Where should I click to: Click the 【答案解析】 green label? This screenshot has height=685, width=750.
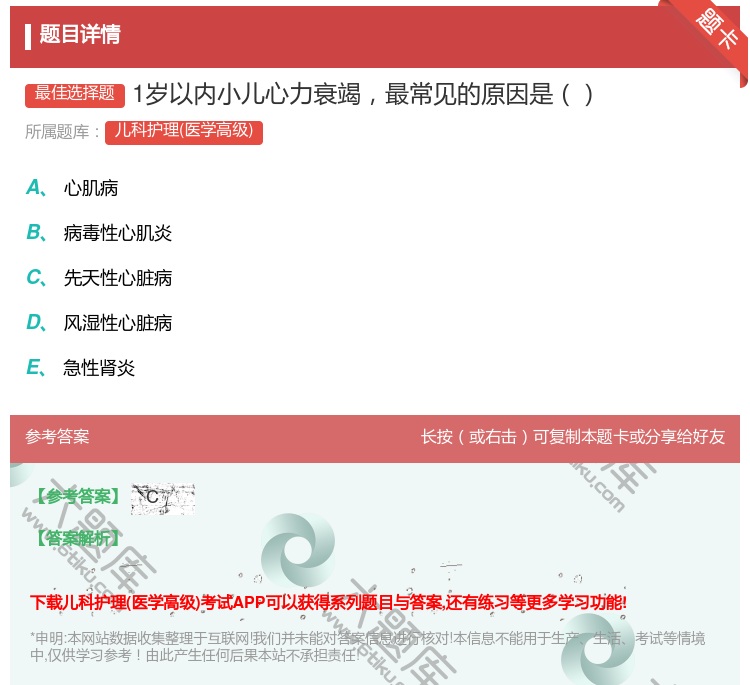pyautogui.click(x=77, y=538)
